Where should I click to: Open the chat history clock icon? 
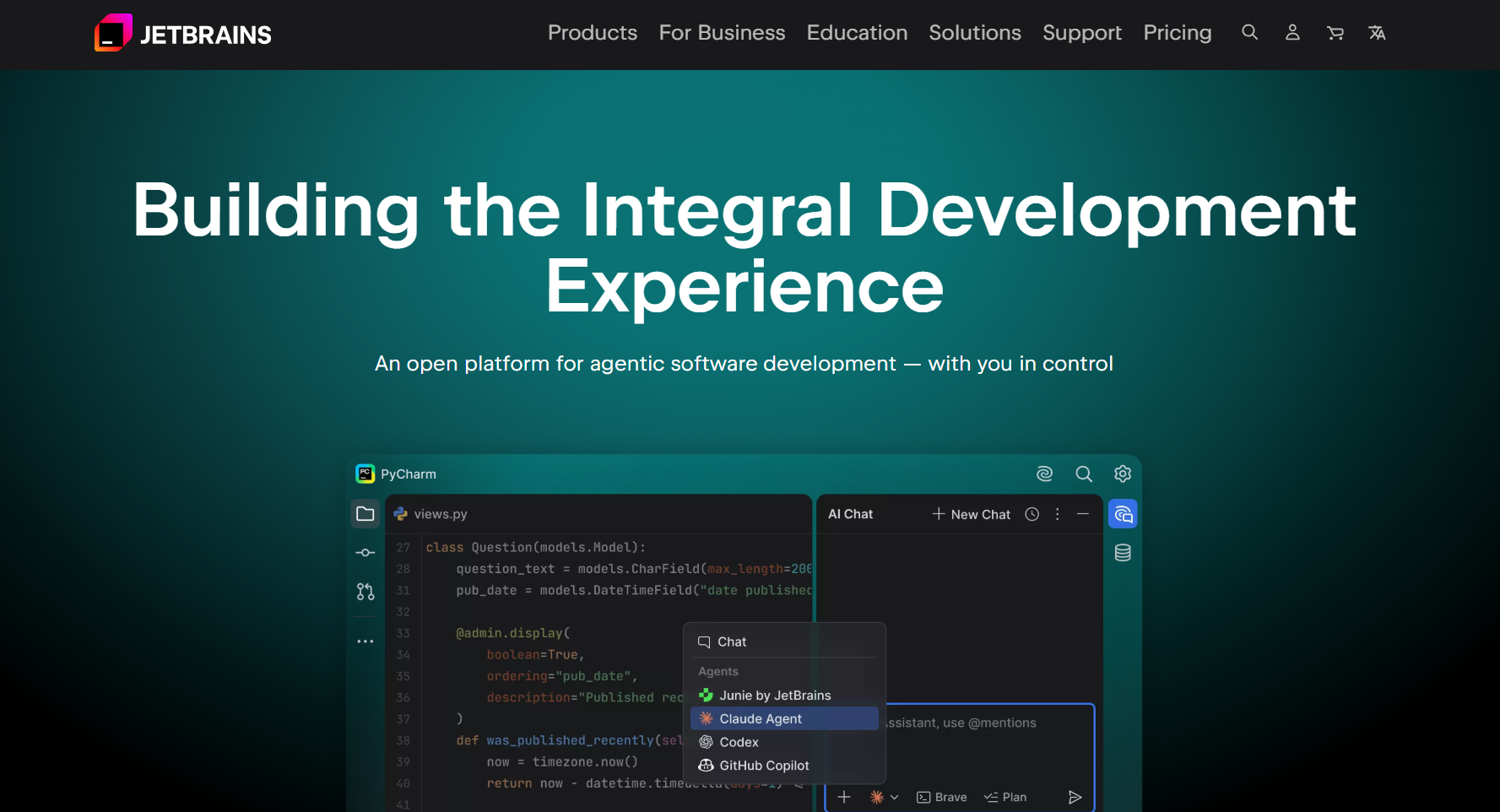(1032, 514)
